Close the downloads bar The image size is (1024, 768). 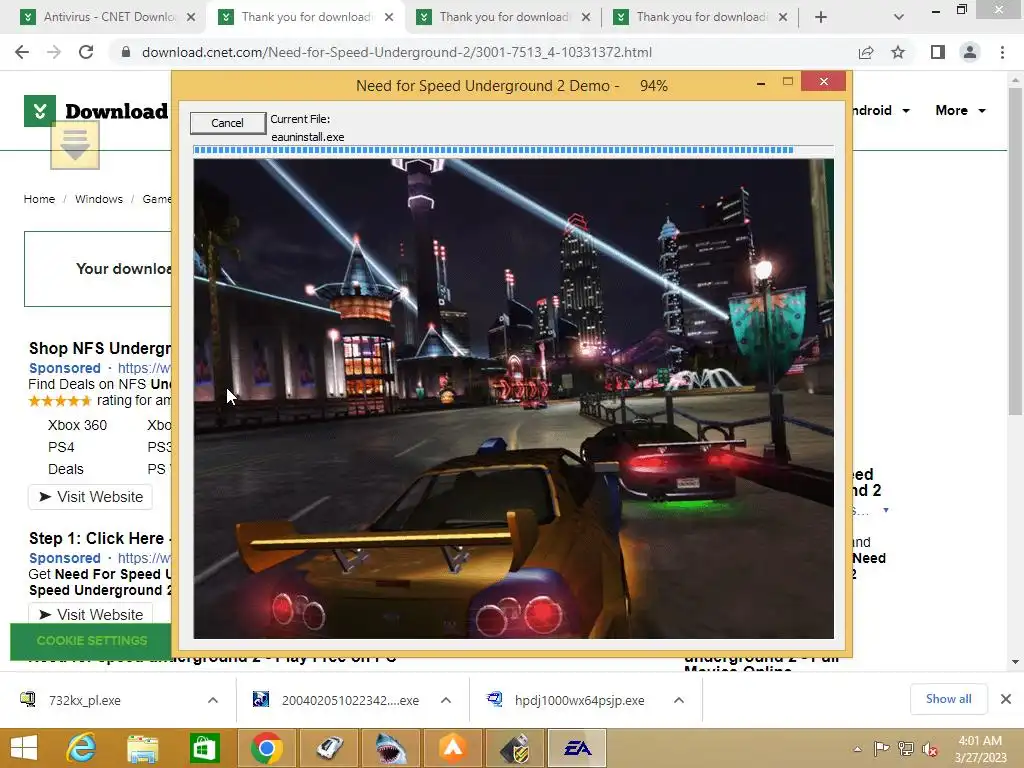click(x=1006, y=699)
